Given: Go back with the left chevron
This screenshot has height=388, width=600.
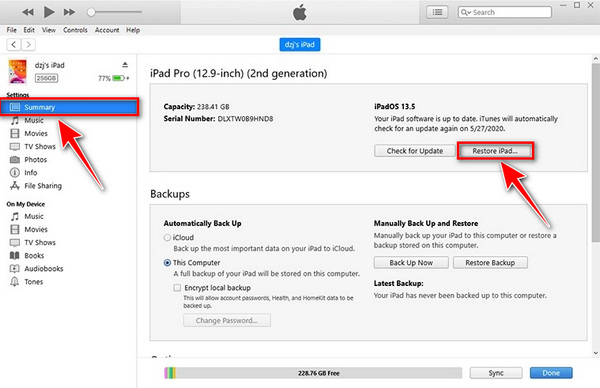Looking at the screenshot, I should (x=14, y=45).
